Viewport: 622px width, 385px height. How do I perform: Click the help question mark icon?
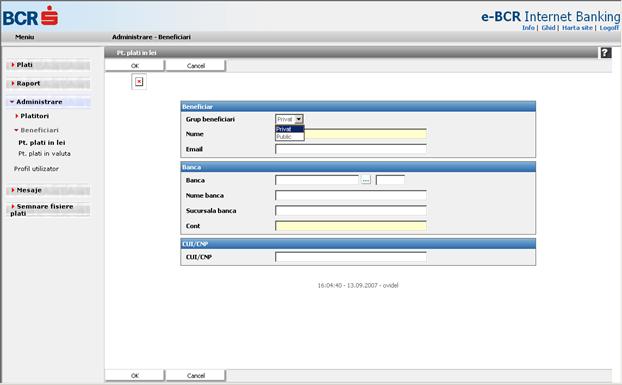click(605, 52)
